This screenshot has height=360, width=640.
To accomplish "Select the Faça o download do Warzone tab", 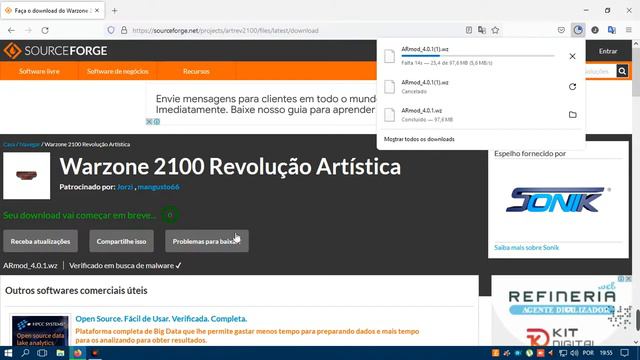I will [52, 11].
